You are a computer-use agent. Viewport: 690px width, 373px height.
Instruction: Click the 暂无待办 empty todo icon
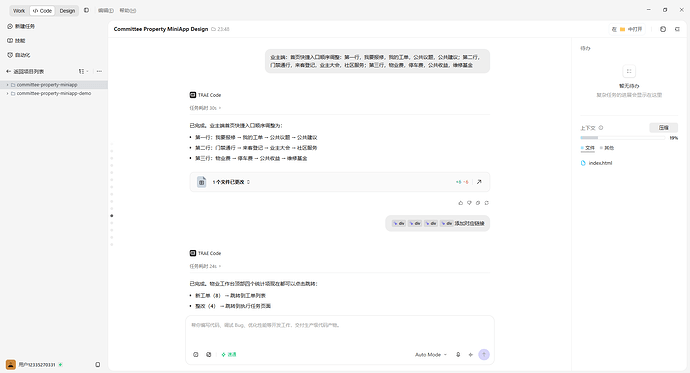(629, 71)
